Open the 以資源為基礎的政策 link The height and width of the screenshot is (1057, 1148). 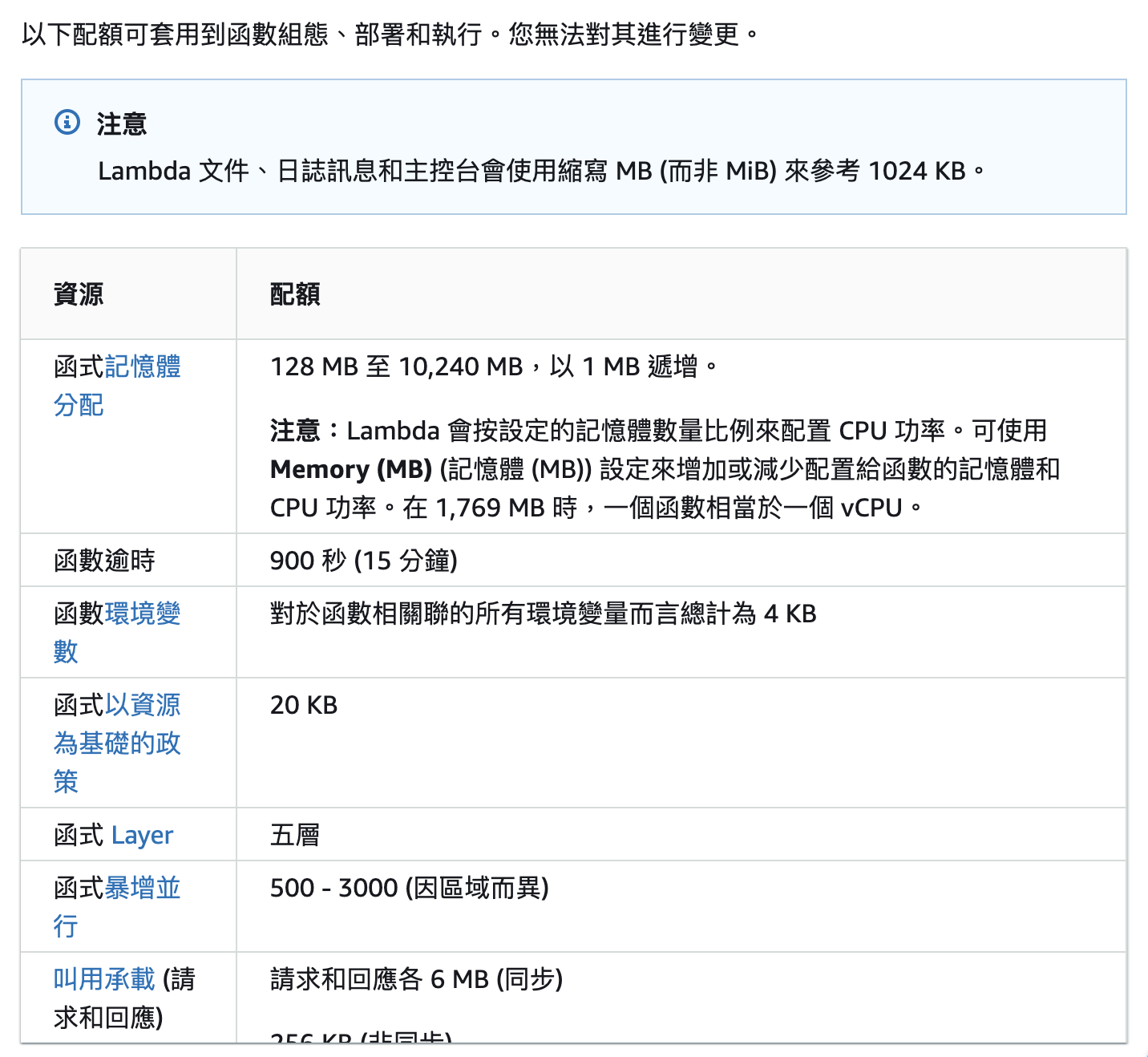(x=117, y=743)
